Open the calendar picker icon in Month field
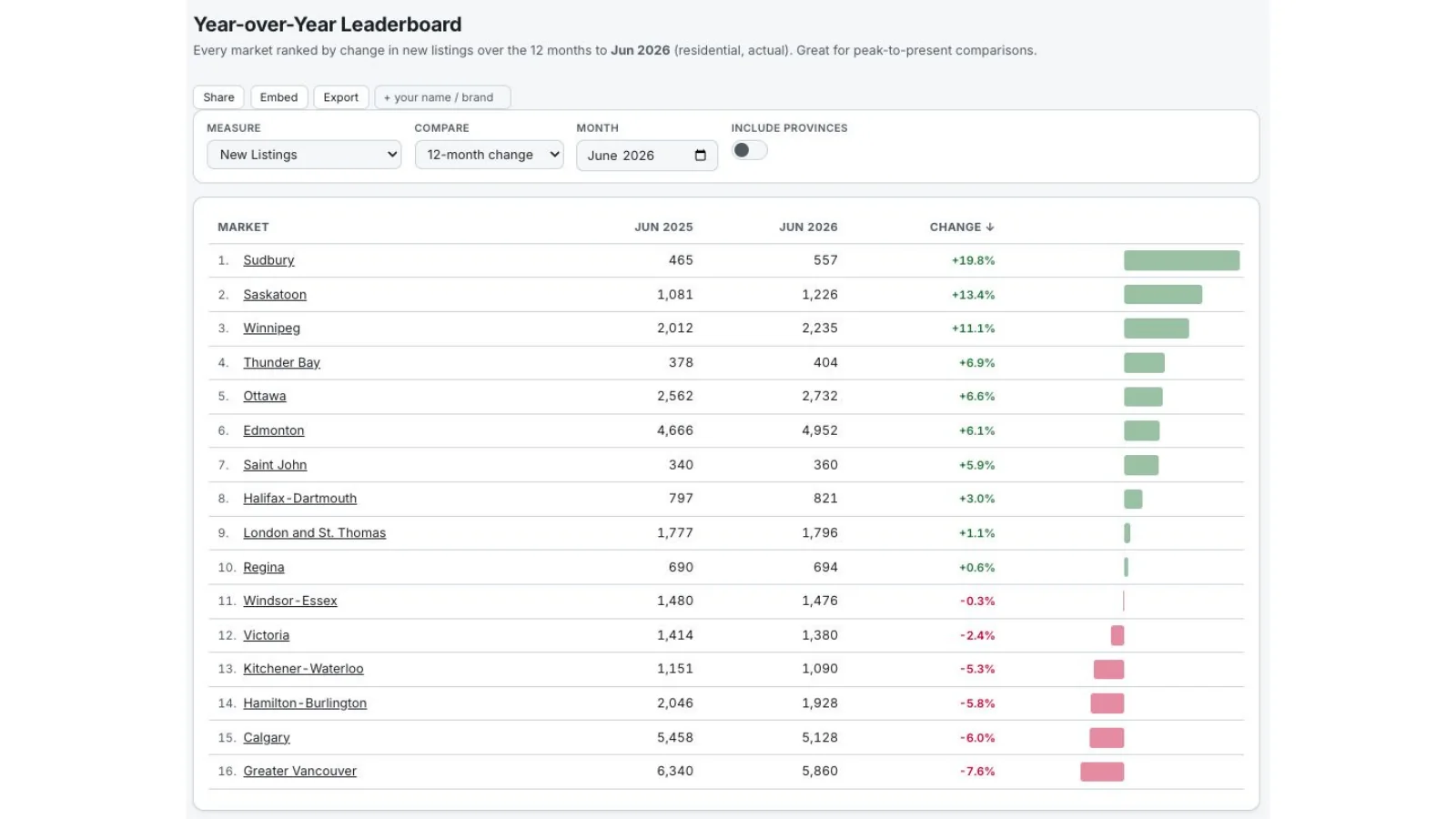Screen dimensions: 1456x819 pos(700,156)
